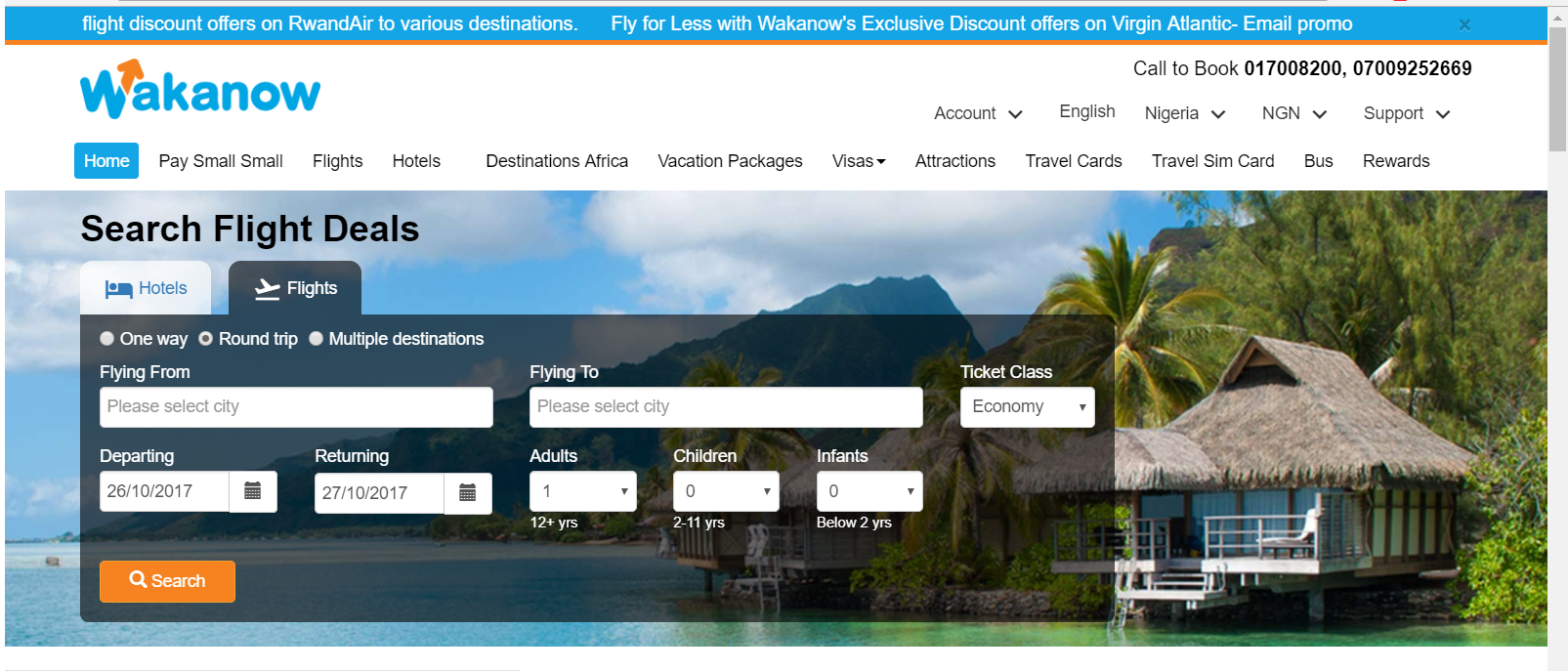The width and height of the screenshot is (1568, 671).
Task: Open the Account menu
Action: (977, 113)
